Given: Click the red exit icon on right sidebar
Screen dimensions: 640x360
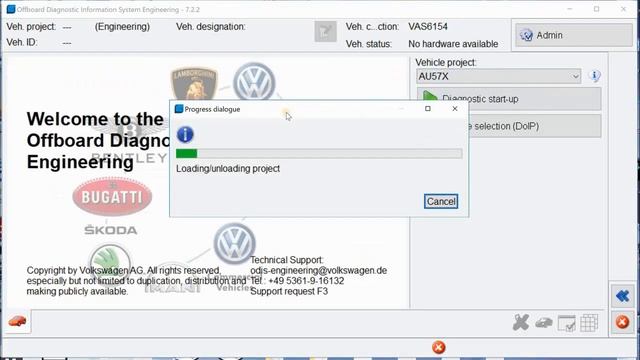Looking at the screenshot, I should pos(622,322).
